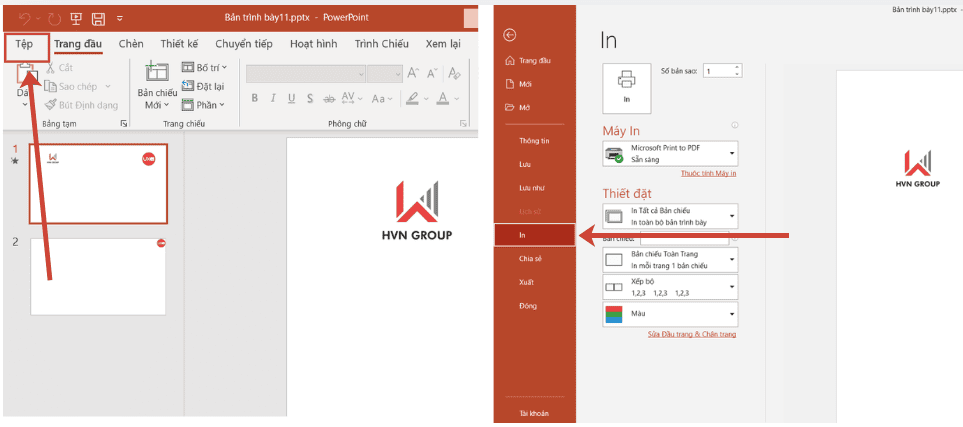Click the Undo icon in title bar
The image size is (963, 427).
25,19
